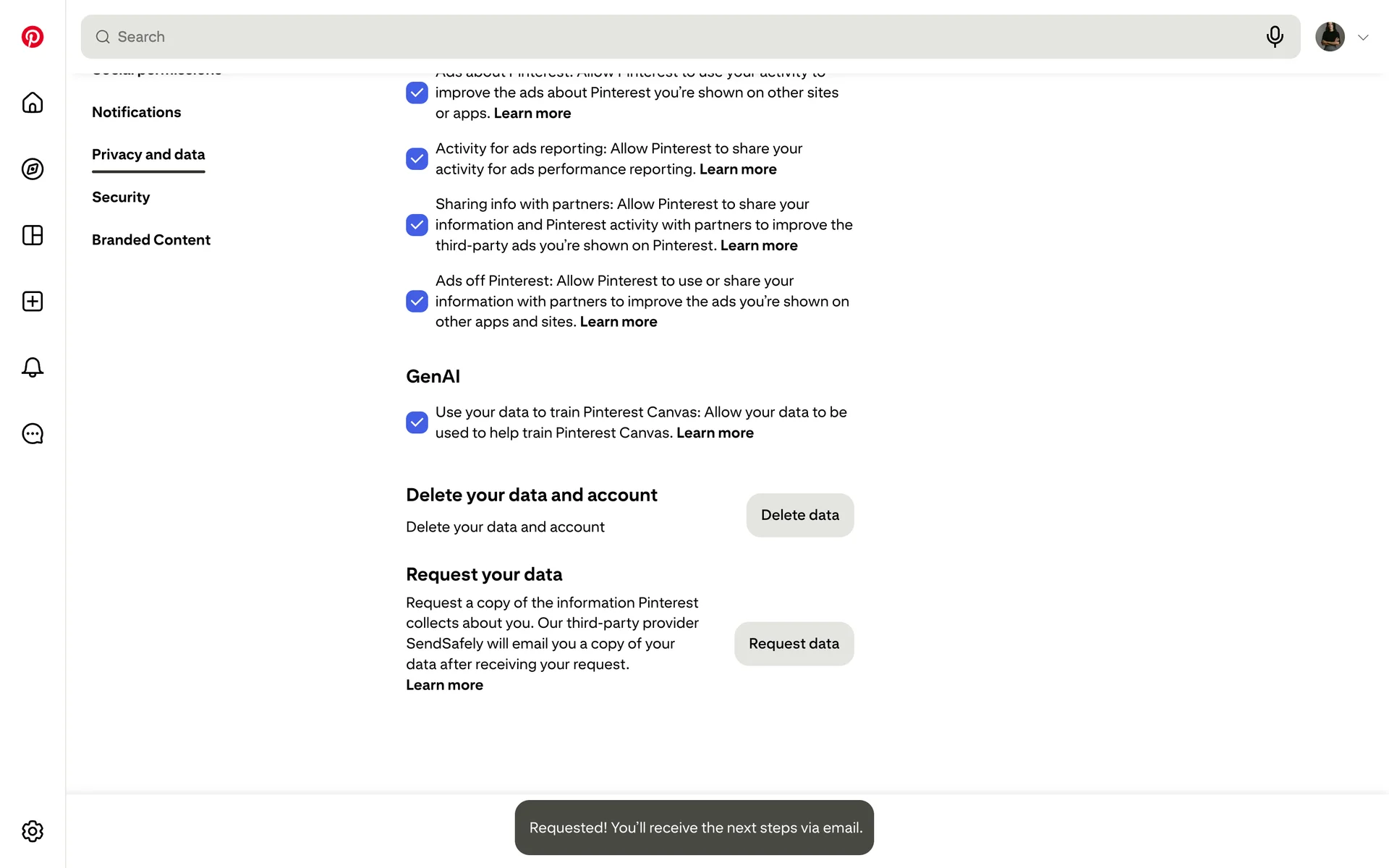Image resolution: width=1389 pixels, height=868 pixels.
Task: Click the Pinterest logo icon
Action: tap(33, 37)
